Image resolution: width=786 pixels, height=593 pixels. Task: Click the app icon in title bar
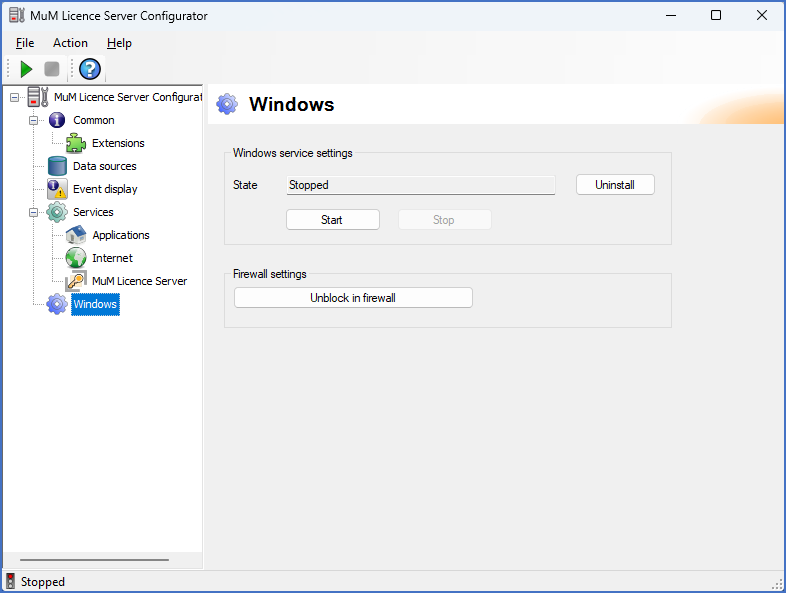(x=17, y=16)
